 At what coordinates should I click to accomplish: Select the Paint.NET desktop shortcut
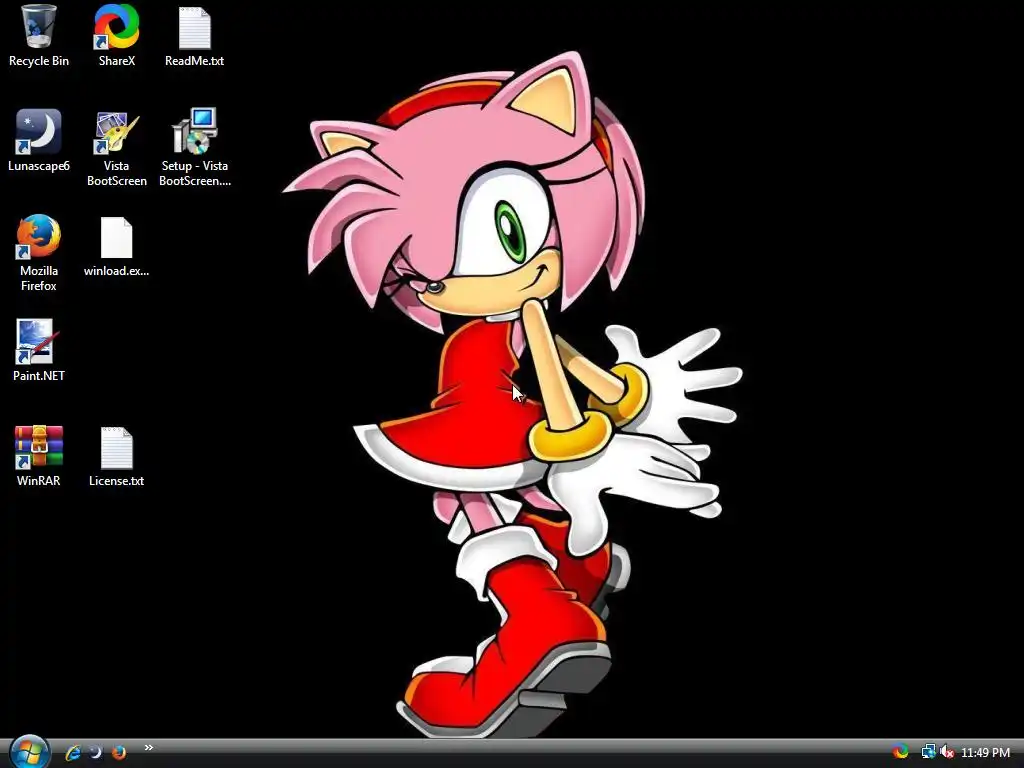point(39,351)
